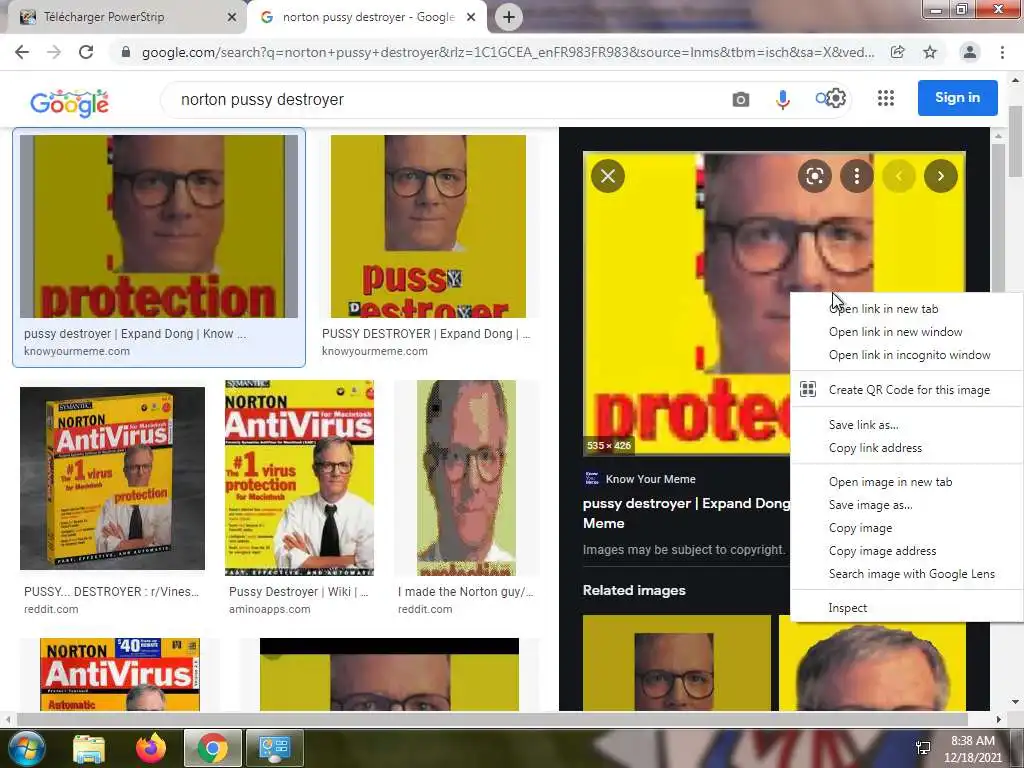Open the PUSSY DESTROYER Expand Dong thumbnail
Viewport: 1024px width, 768px height.
428,226
